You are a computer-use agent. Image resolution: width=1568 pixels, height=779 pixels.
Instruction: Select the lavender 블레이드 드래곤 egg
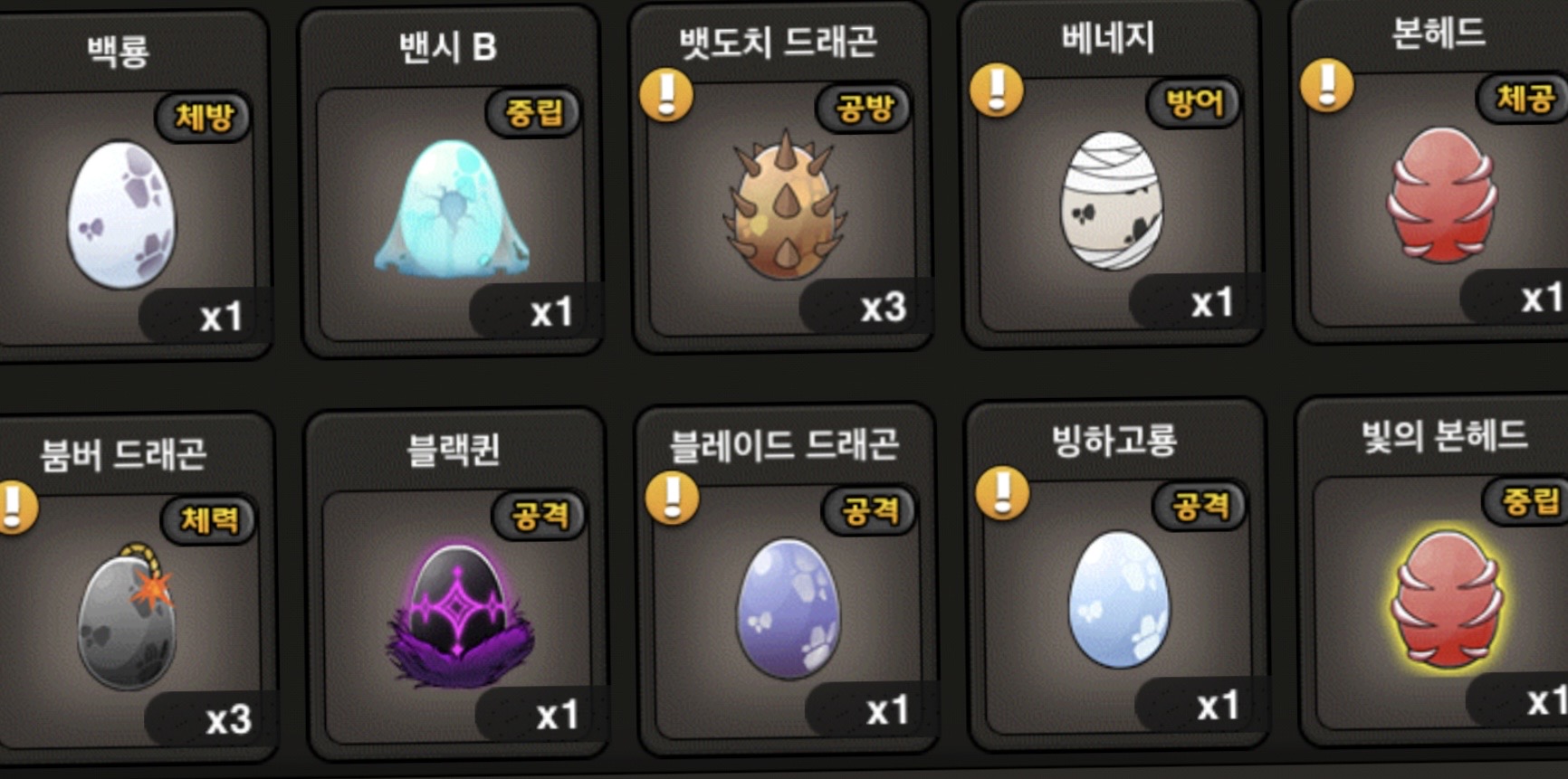[789, 608]
